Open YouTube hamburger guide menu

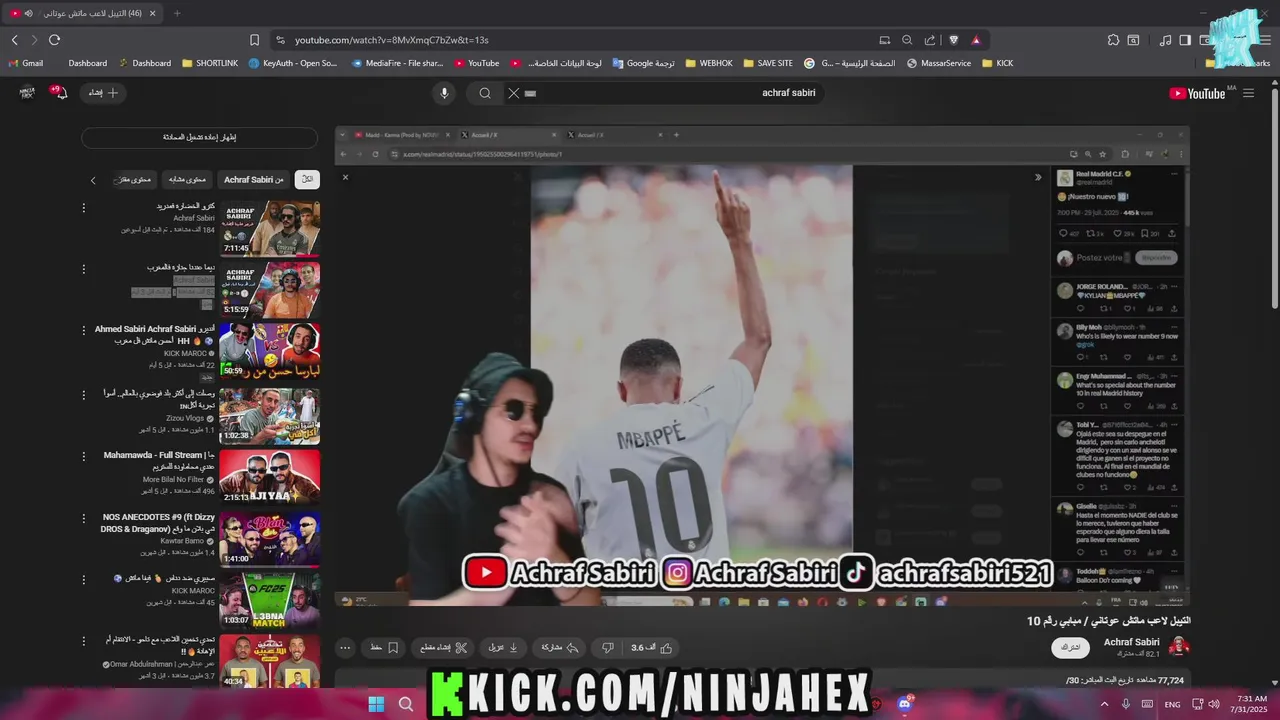tap(1248, 93)
